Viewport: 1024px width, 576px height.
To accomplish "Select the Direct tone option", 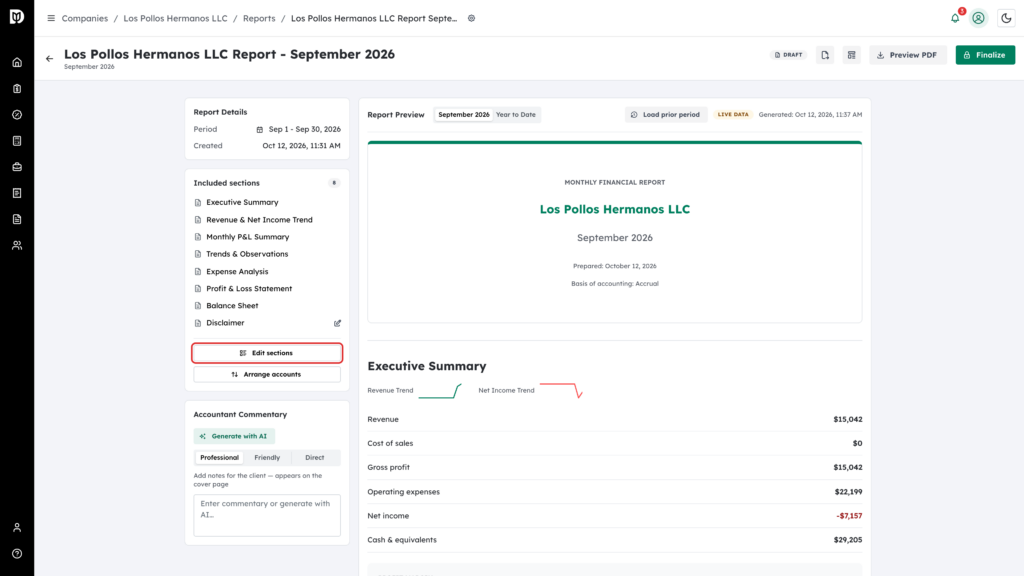I will coord(315,458).
